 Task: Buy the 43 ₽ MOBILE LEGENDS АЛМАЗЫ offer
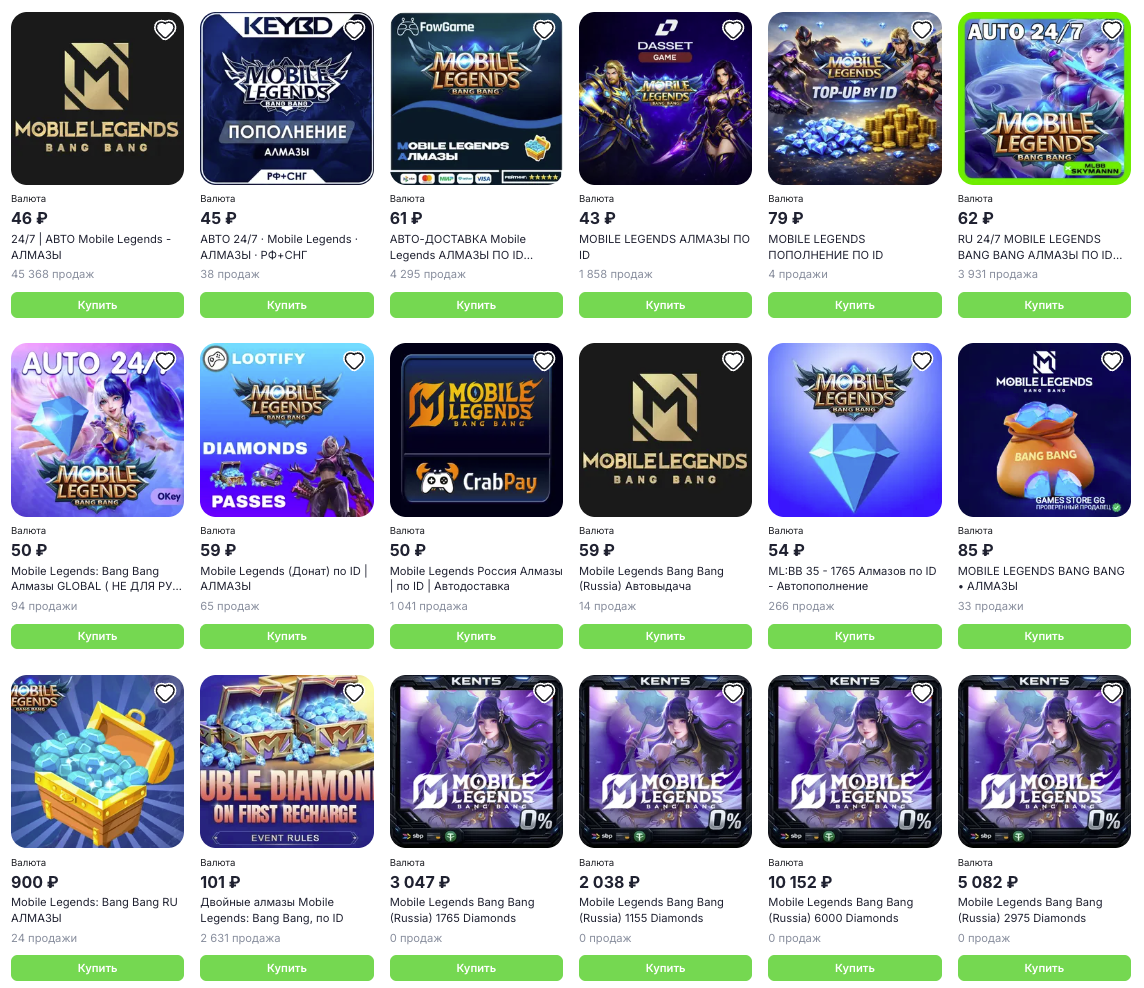point(665,305)
